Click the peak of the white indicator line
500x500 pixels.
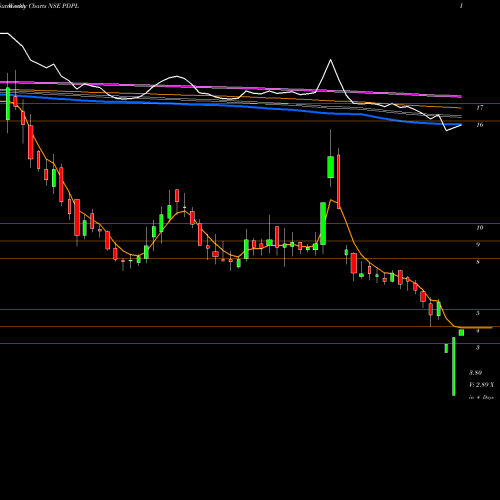331,60
